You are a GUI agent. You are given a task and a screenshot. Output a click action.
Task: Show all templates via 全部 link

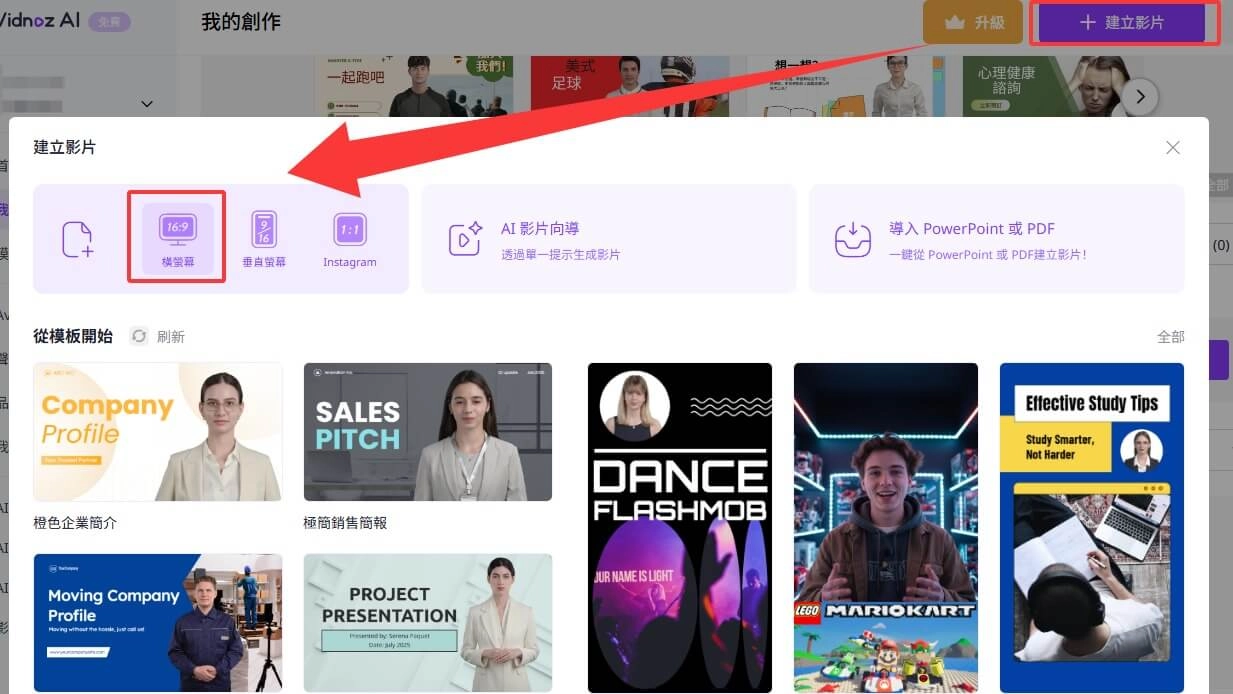click(1170, 337)
